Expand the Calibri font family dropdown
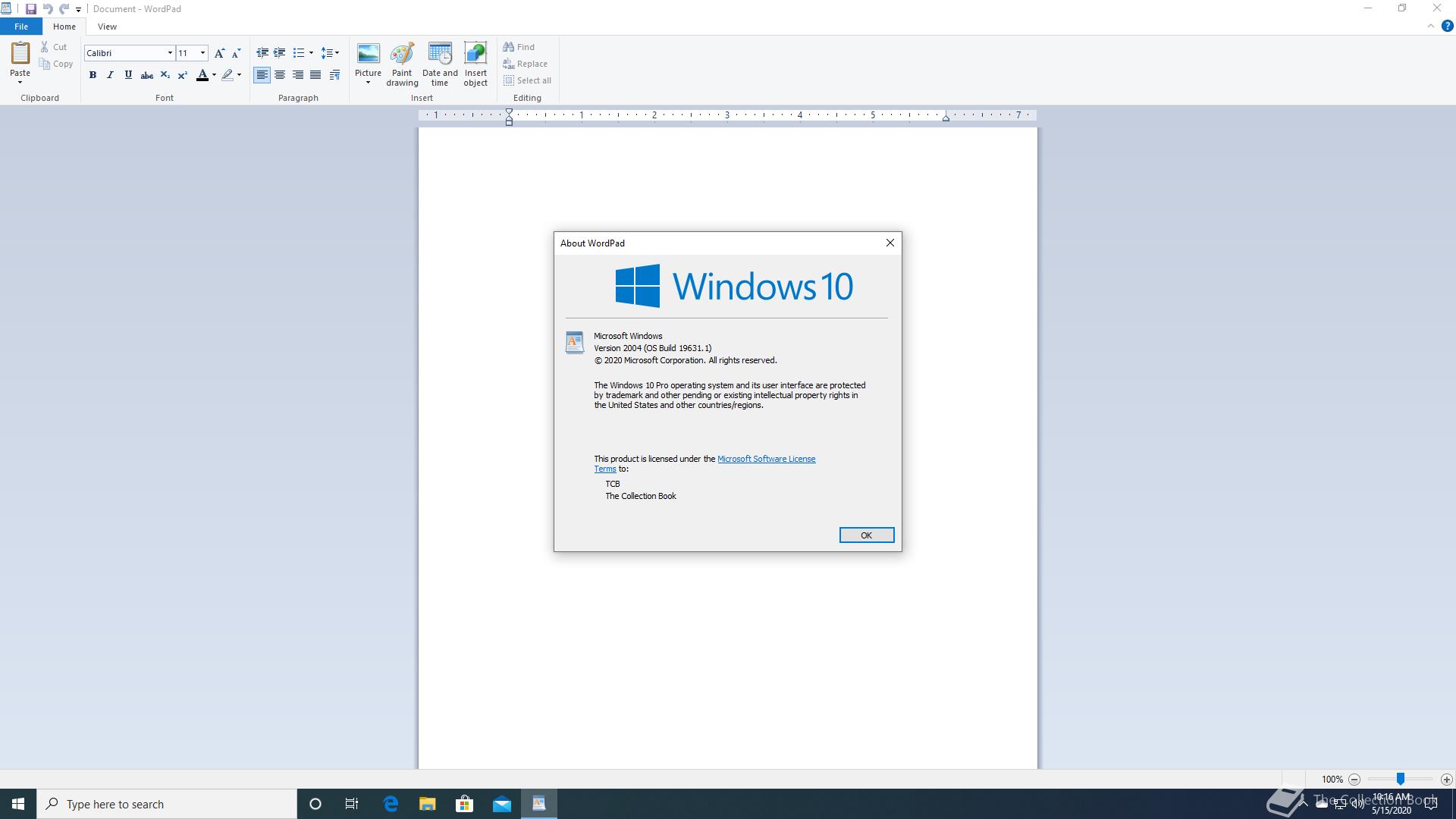This screenshot has height=819, width=1456. (170, 53)
